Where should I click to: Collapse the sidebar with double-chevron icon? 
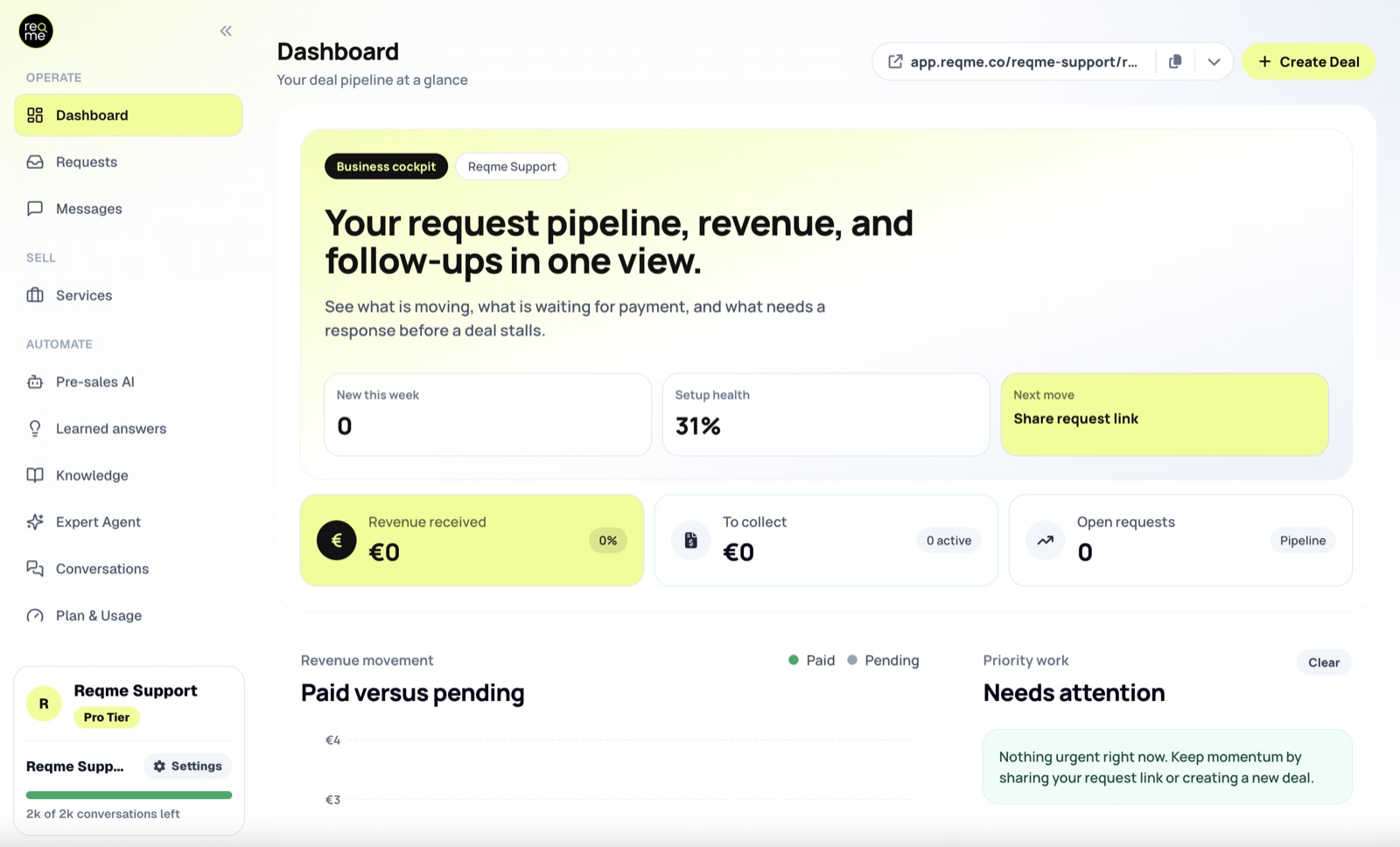point(226,31)
